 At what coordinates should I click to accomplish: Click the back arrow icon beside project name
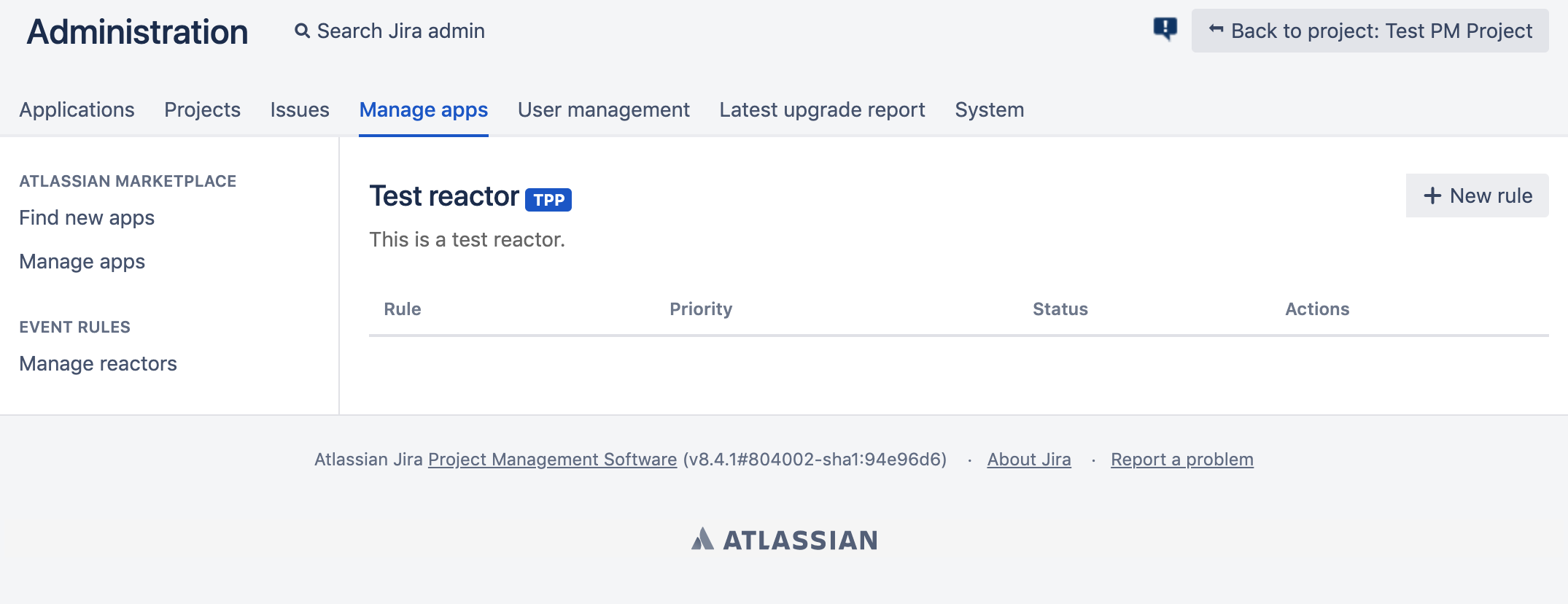tap(1216, 29)
